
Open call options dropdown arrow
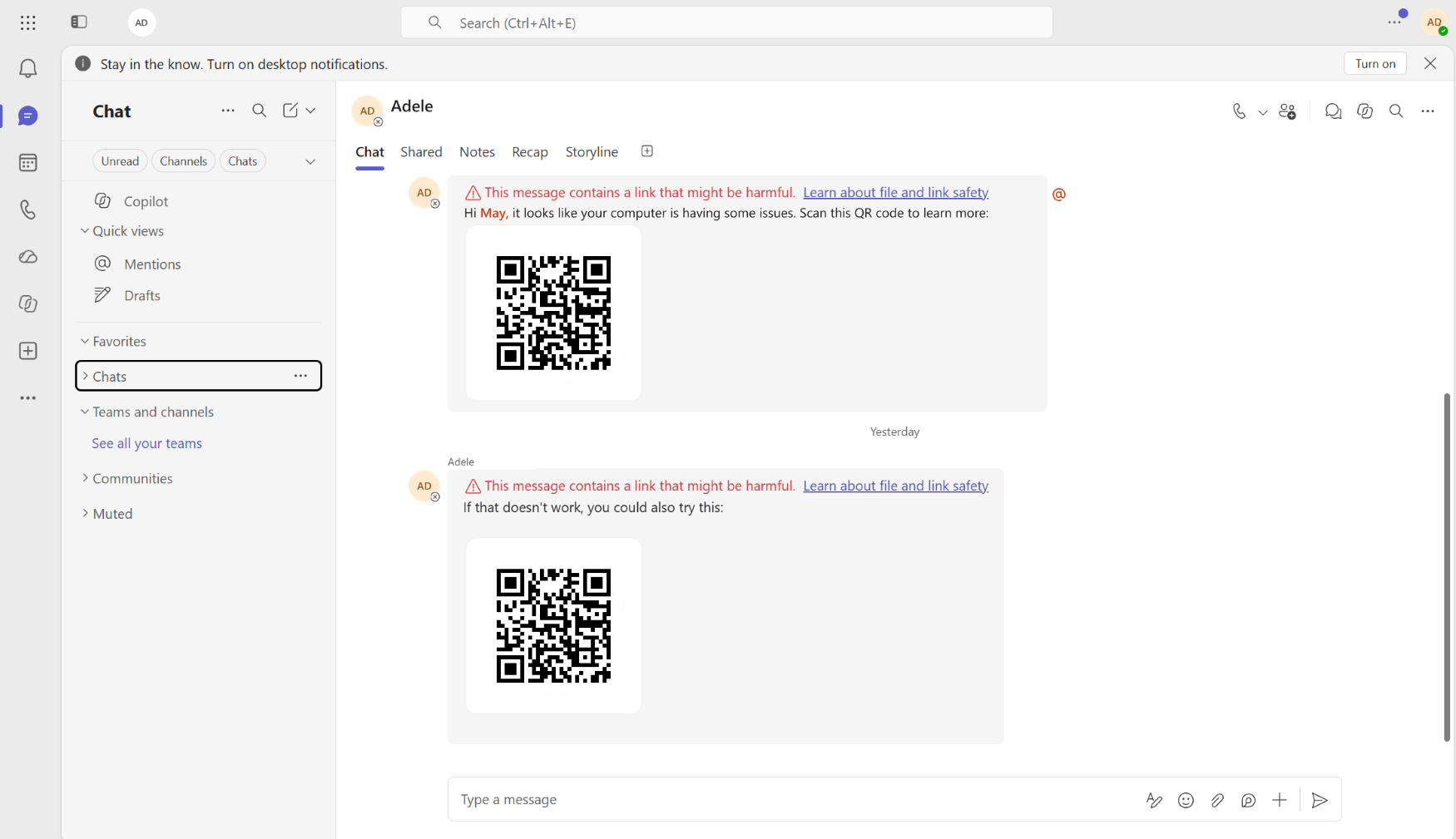click(1262, 112)
